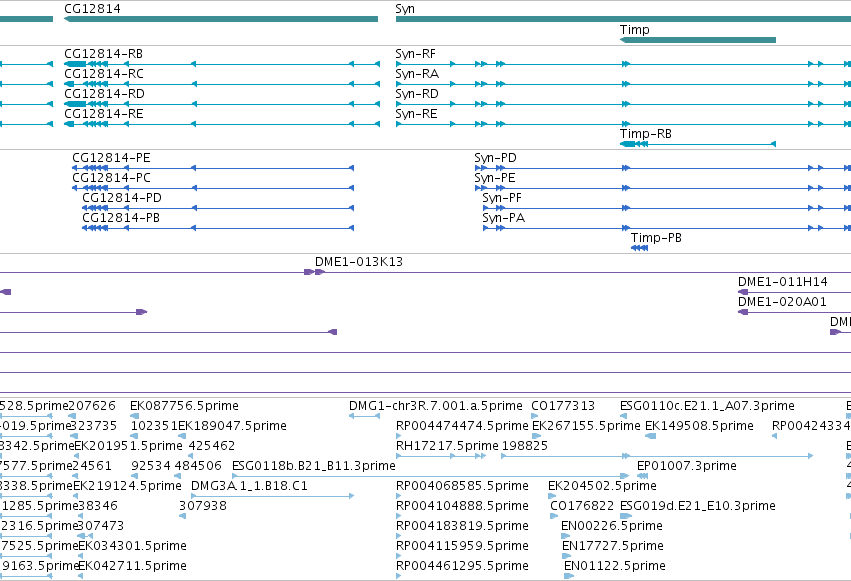Viewport: 851px width, 581px height.
Task: Click the 198825 EST label
Action: tap(525, 446)
